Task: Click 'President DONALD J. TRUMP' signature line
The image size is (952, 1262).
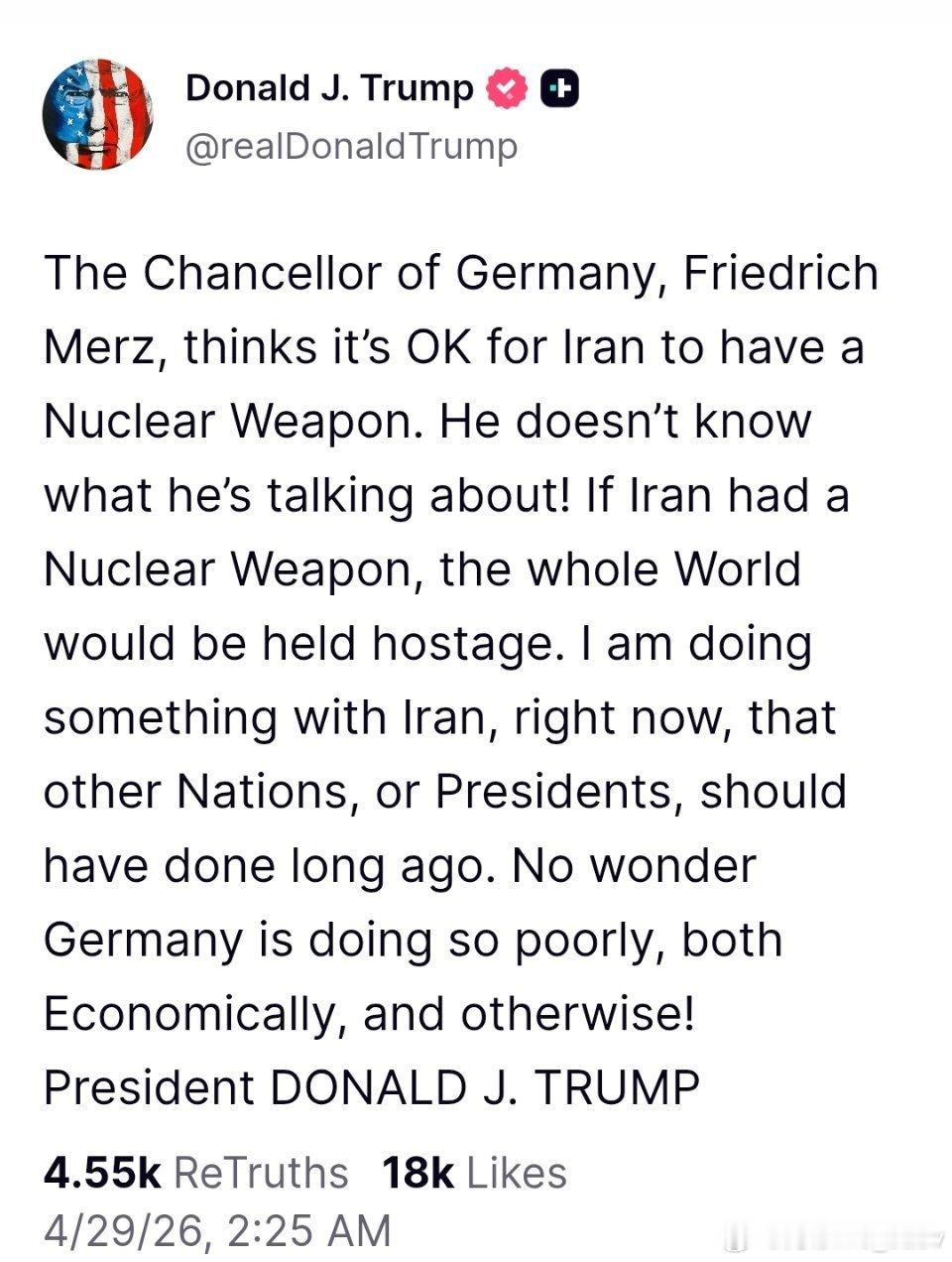Action: (x=372, y=1087)
